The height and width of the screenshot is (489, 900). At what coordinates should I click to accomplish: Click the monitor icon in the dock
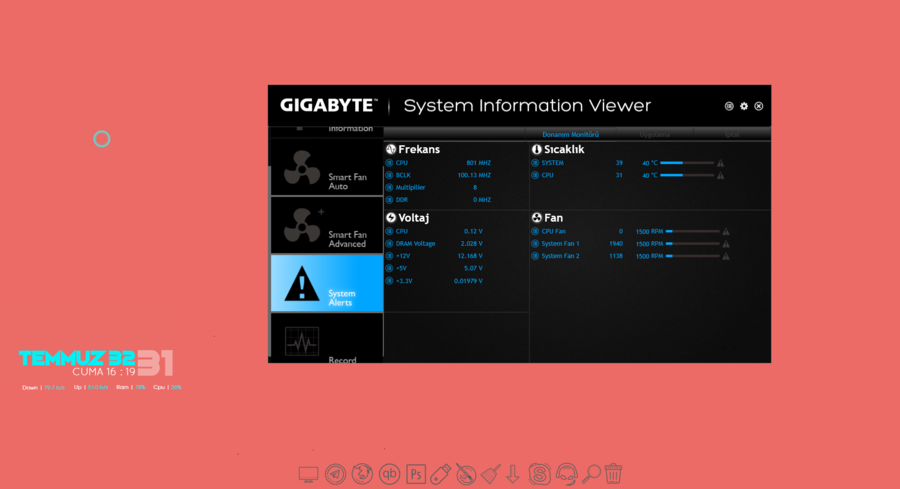pos(308,475)
